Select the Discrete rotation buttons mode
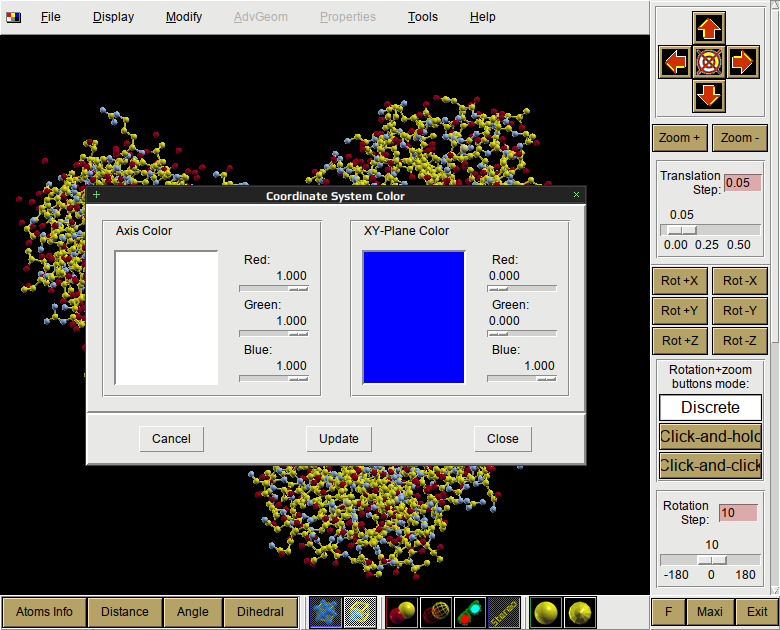Screen dimensions: 780x630 coord(710,408)
